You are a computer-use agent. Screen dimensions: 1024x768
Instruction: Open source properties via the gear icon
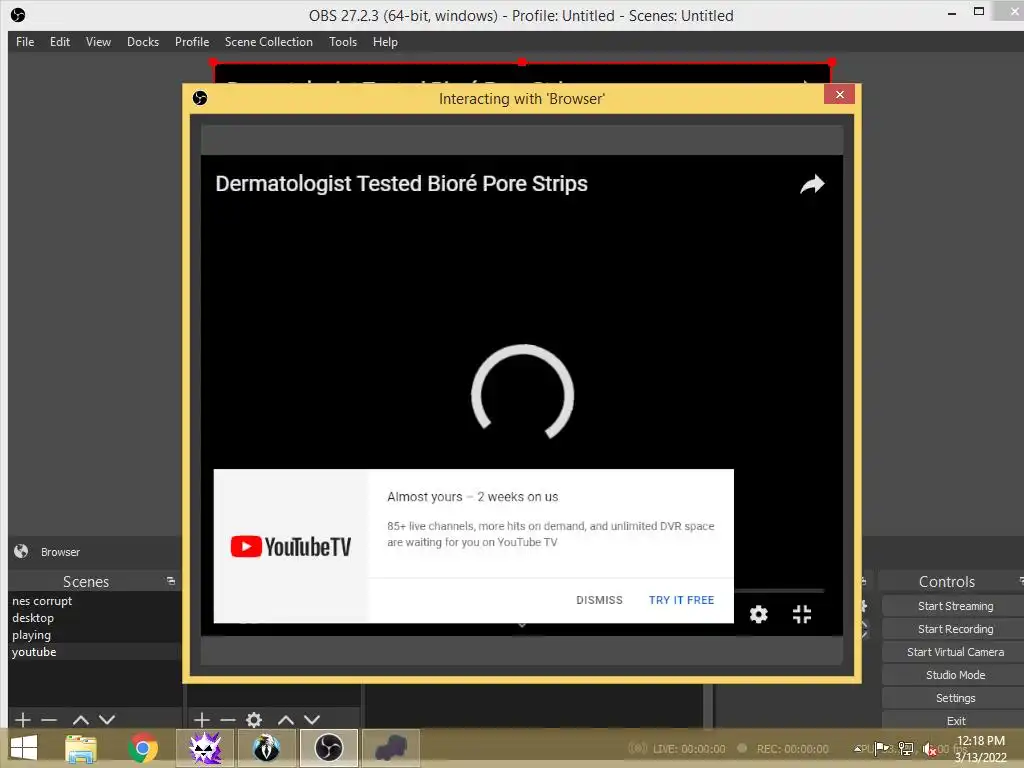254,720
